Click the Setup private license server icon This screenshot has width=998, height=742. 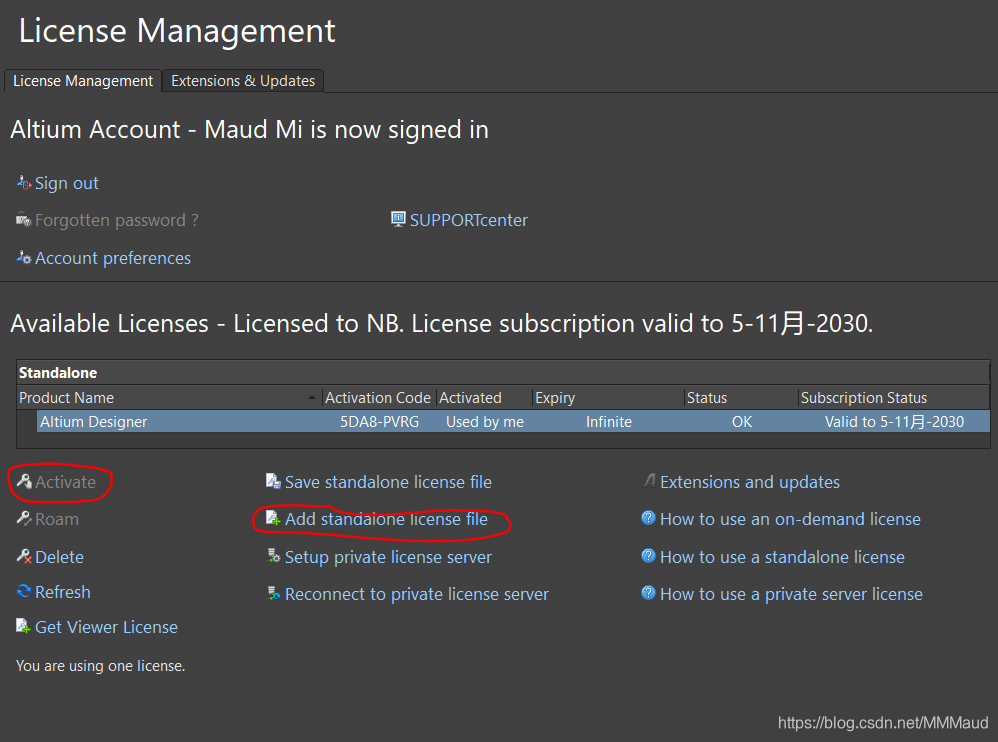[x=273, y=557]
